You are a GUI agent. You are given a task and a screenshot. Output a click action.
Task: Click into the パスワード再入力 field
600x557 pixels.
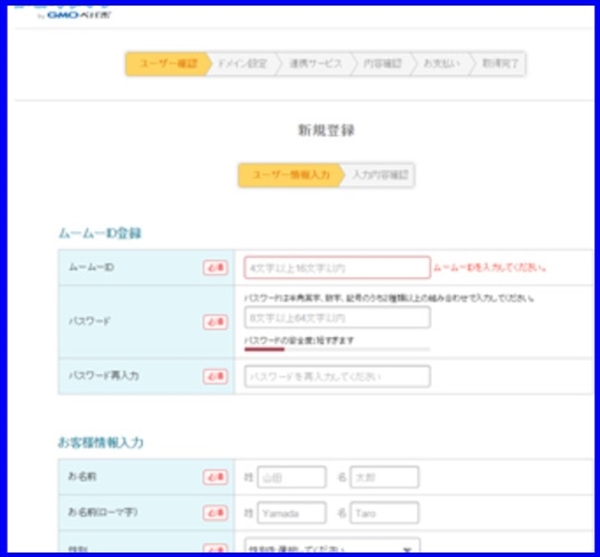[337, 376]
